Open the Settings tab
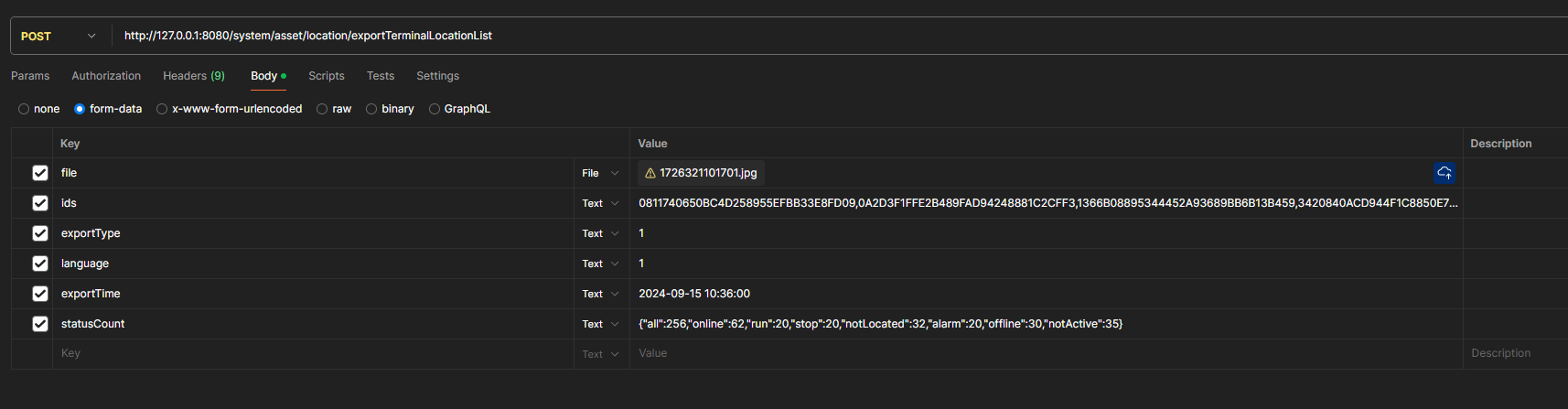The height and width of the screenshot is (409, 1568). point(437,76)
